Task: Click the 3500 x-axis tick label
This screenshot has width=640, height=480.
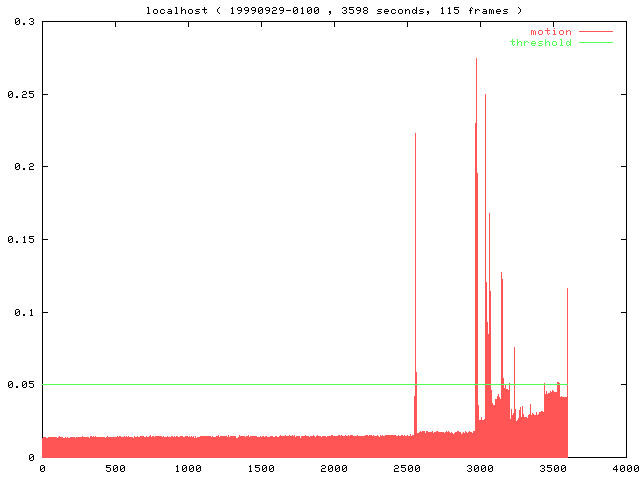Action: pyautogui.click(x=553, y=468)
